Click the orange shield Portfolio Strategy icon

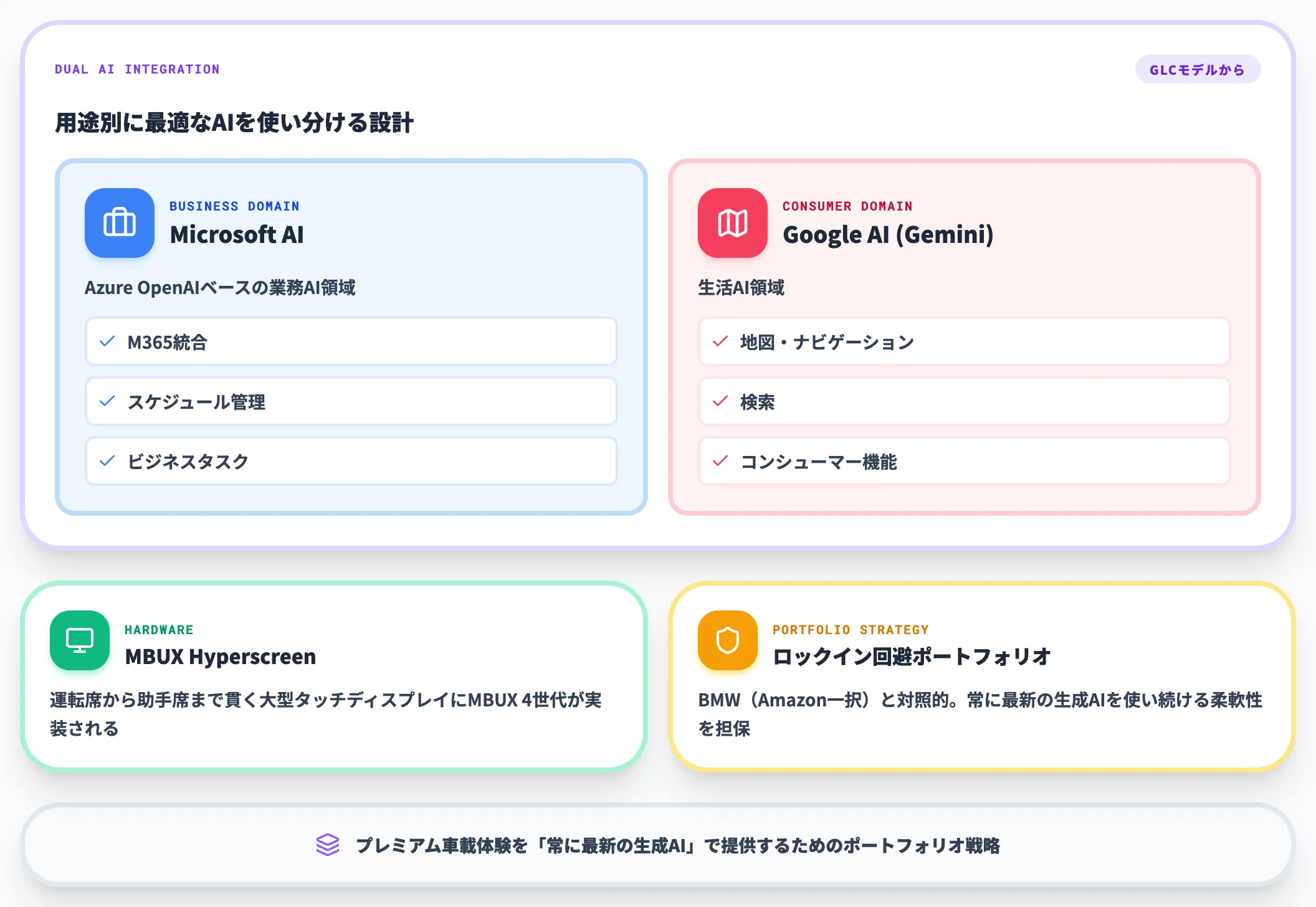click(x=728, y=640)
